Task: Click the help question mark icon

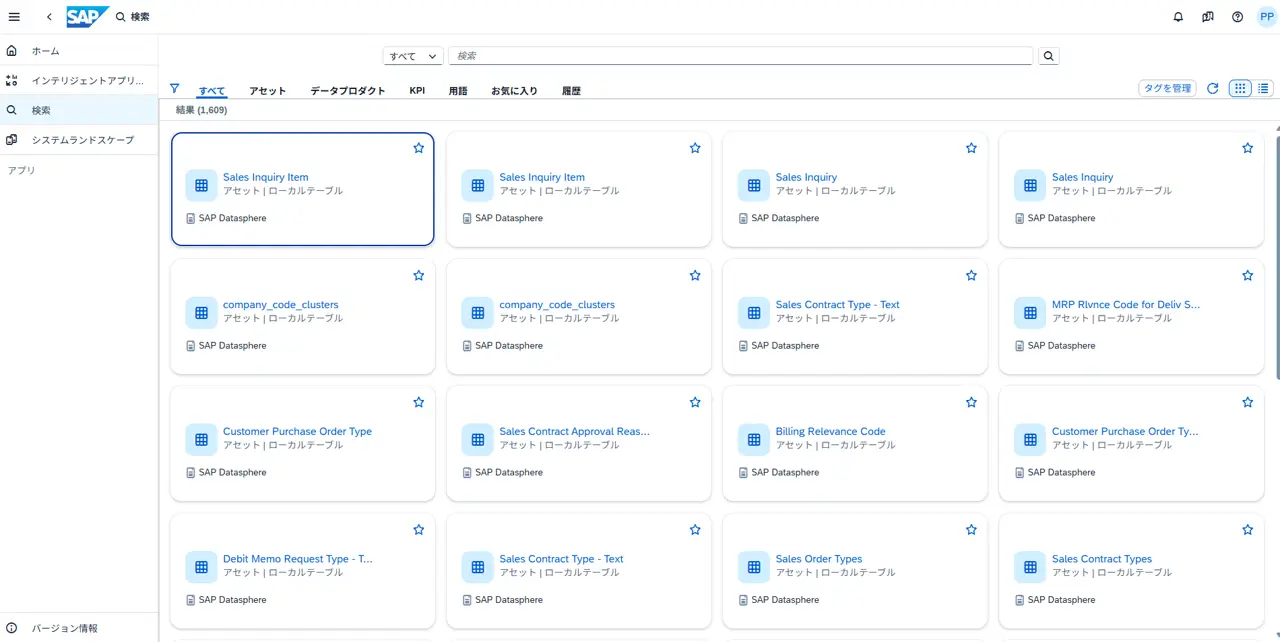Action: pos(1237,17)
